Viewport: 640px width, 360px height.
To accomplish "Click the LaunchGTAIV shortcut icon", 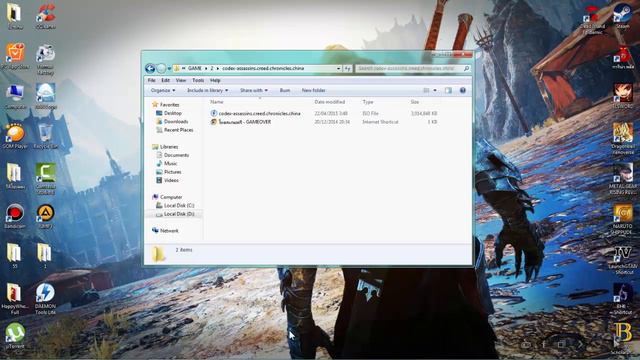I will click(x=623, y=260).
